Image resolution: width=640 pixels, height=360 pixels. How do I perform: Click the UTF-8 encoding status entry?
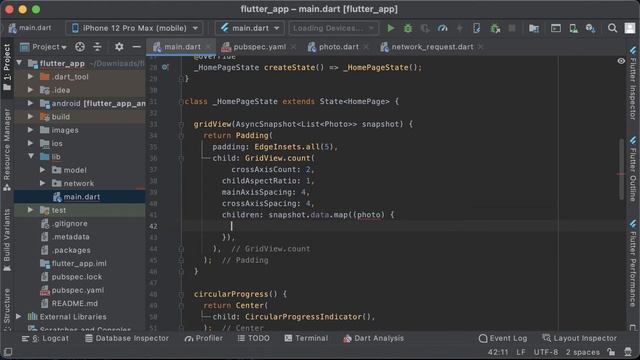(546, 352)
